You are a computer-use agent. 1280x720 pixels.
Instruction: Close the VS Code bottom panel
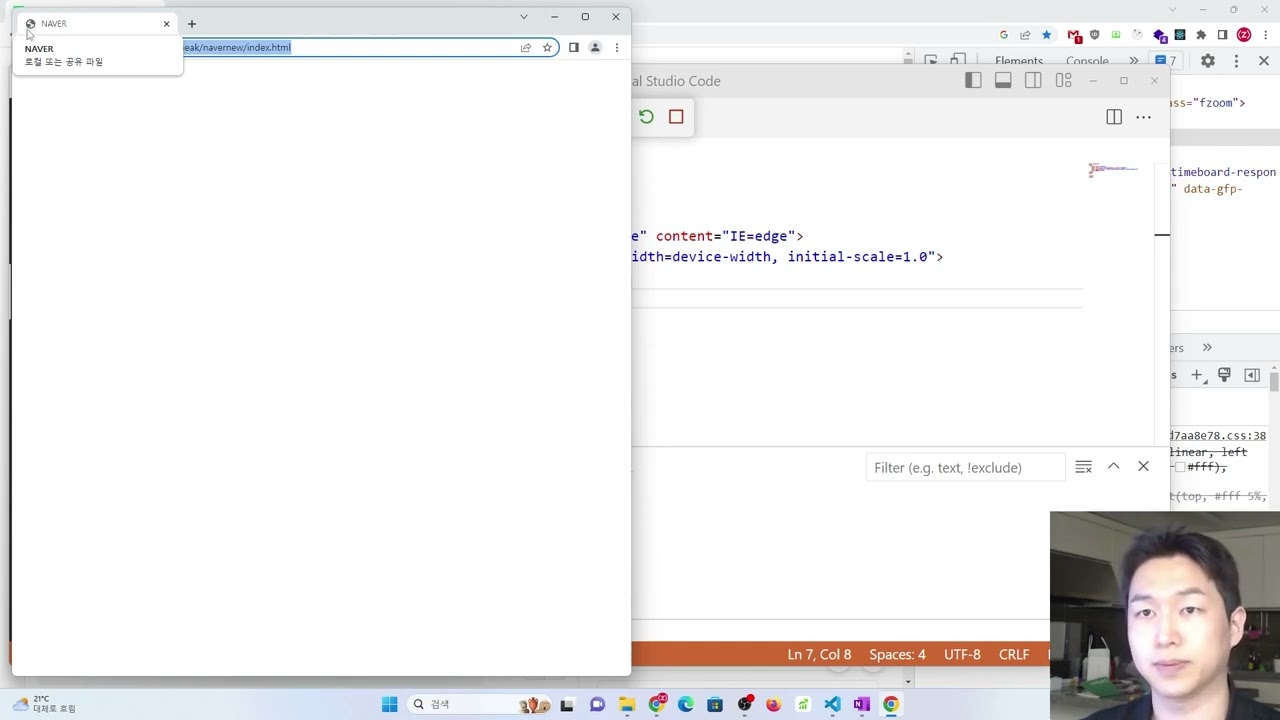coord(1143,467)
